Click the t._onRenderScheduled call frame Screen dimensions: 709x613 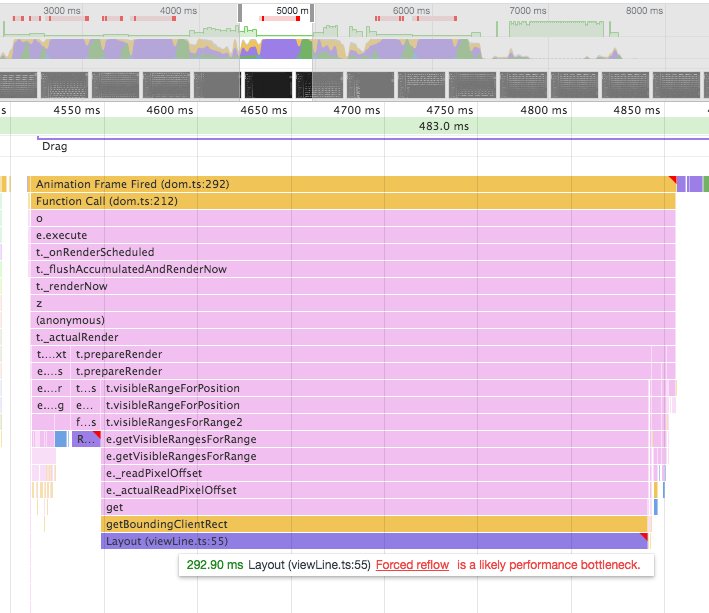tap(353, 252)
